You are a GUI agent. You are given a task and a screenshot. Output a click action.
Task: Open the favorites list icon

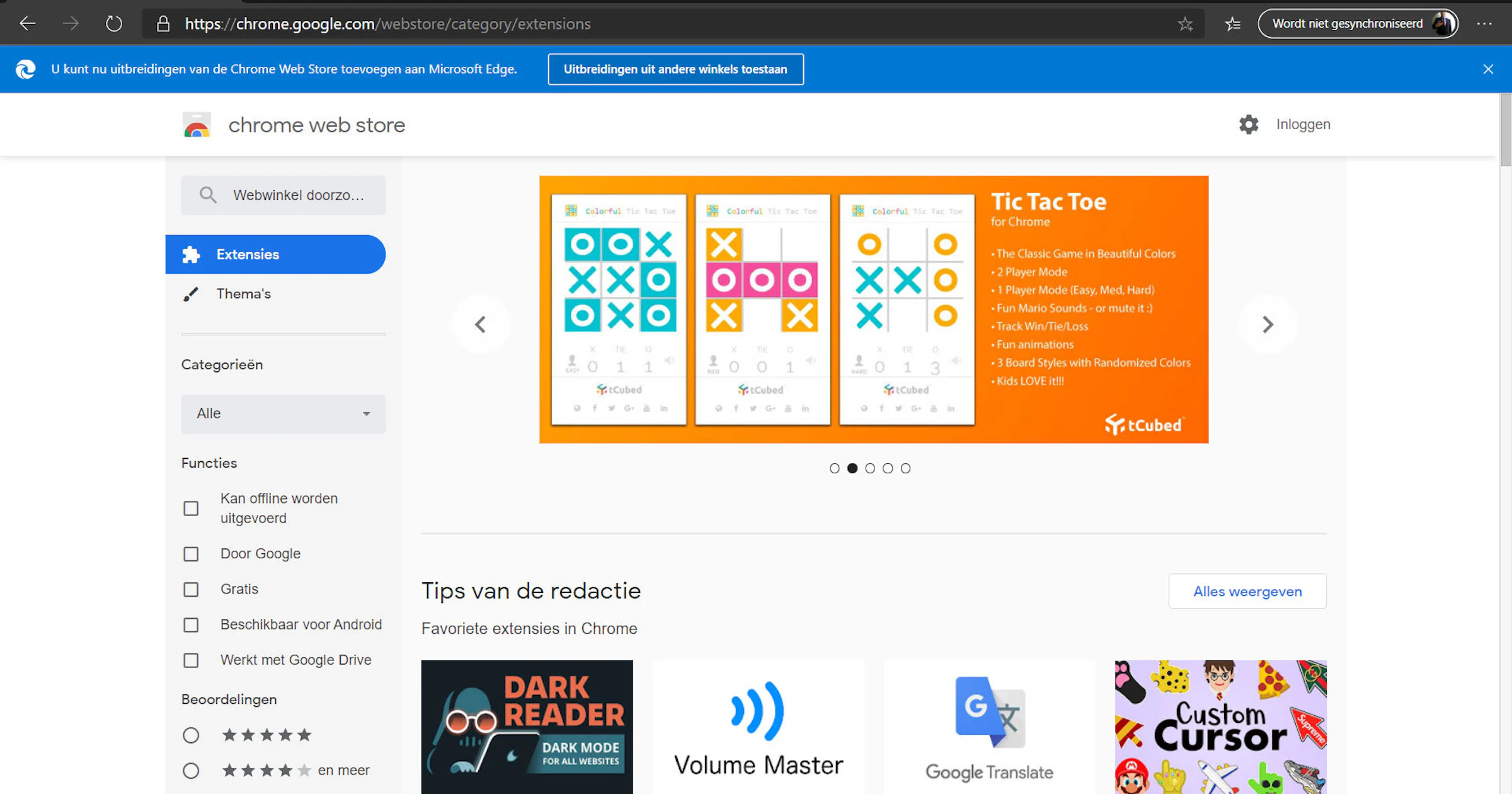click(1233, 24)
